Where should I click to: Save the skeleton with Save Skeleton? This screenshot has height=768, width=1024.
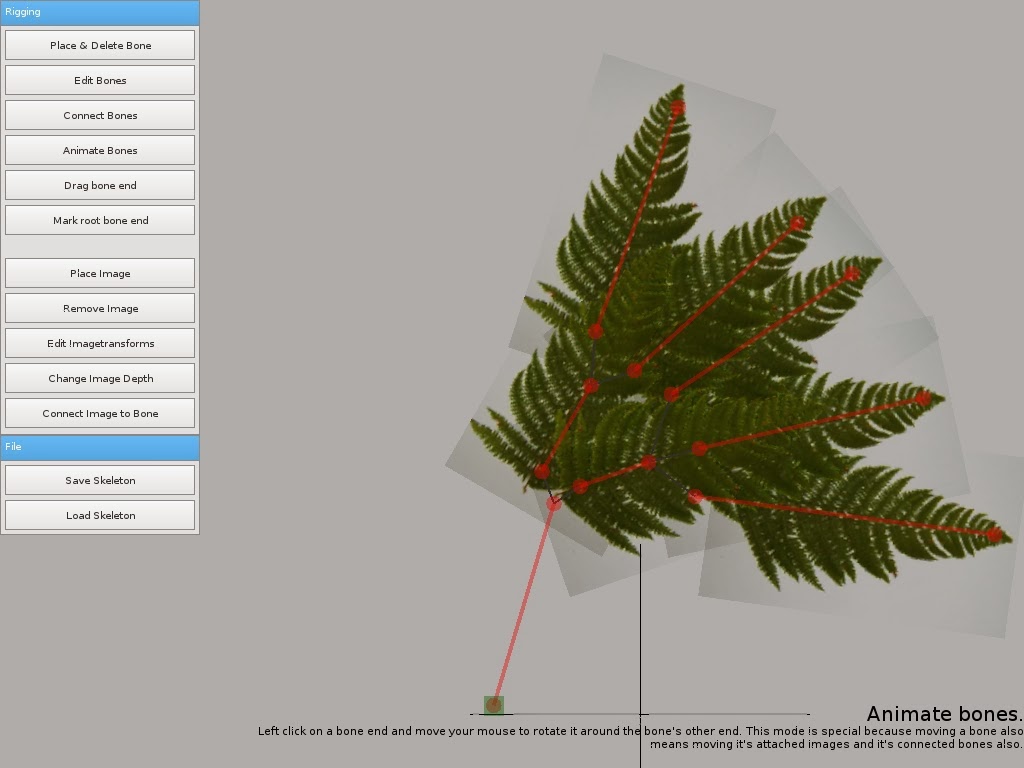[x=100, y=480]
